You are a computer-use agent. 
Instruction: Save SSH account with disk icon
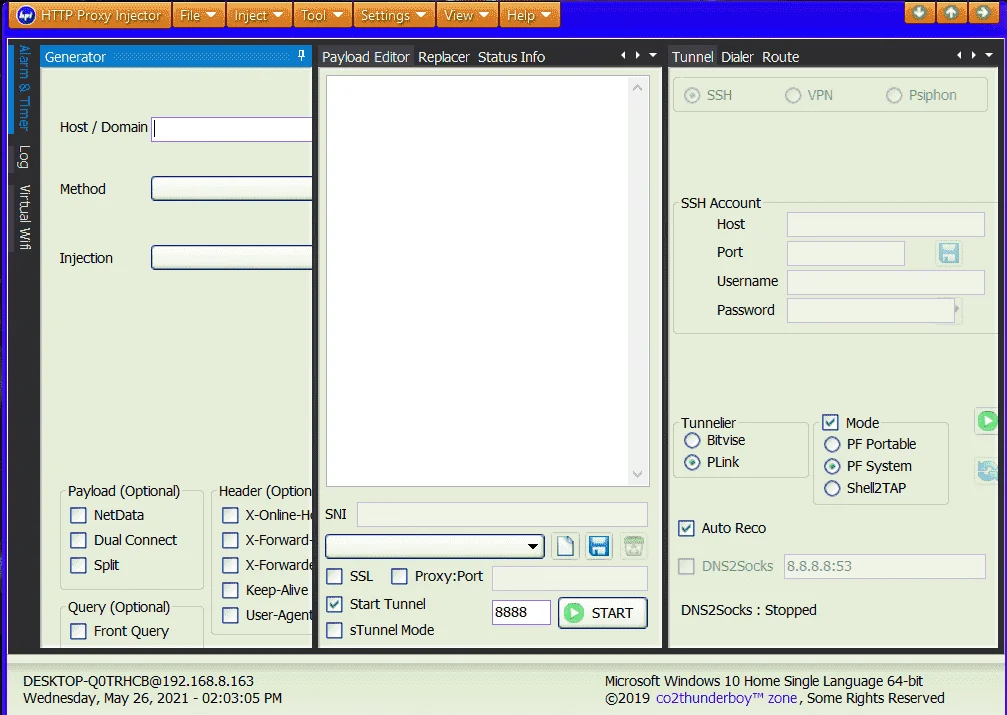point(949,253)
